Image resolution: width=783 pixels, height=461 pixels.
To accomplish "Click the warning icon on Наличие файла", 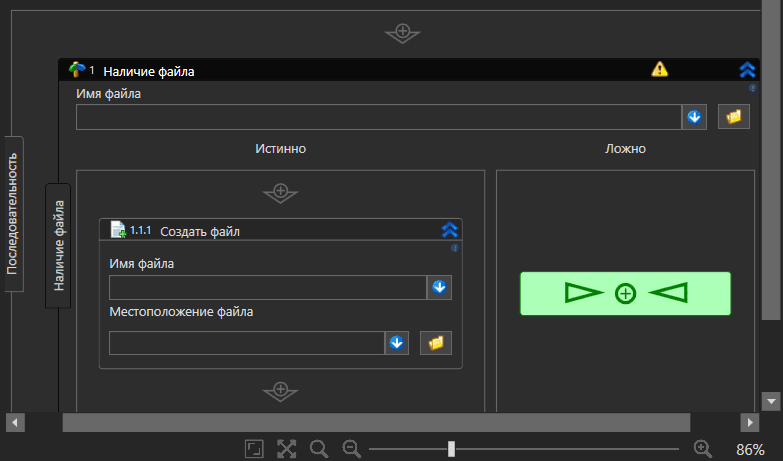I will [659, 69].
